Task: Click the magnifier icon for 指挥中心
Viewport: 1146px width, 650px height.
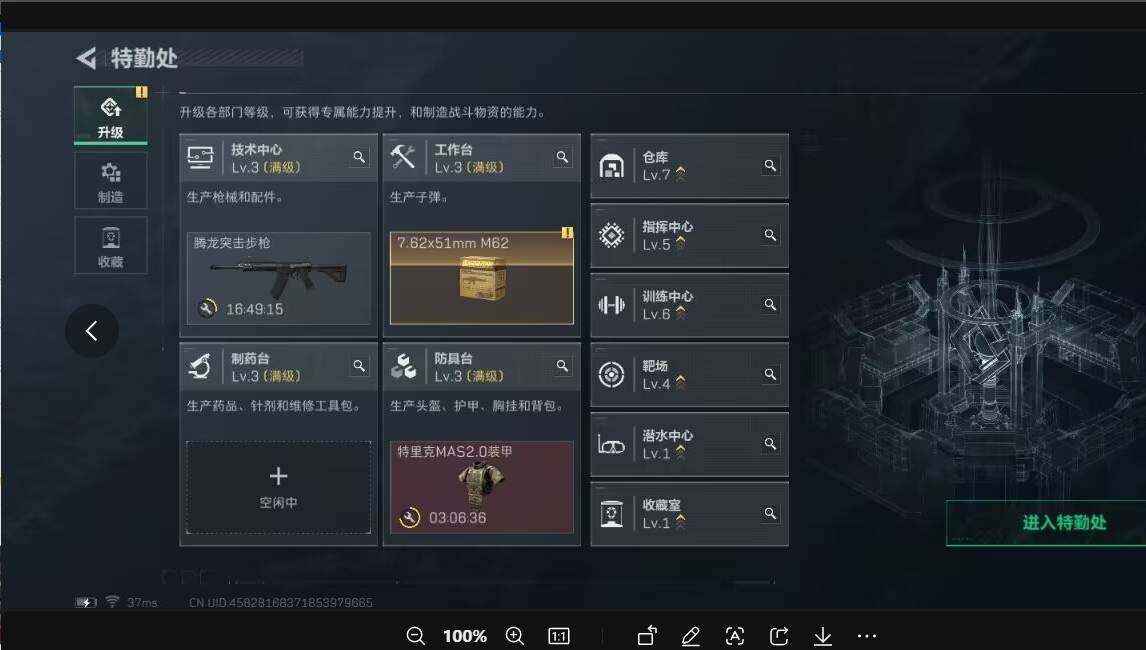Action: [770, 235]
